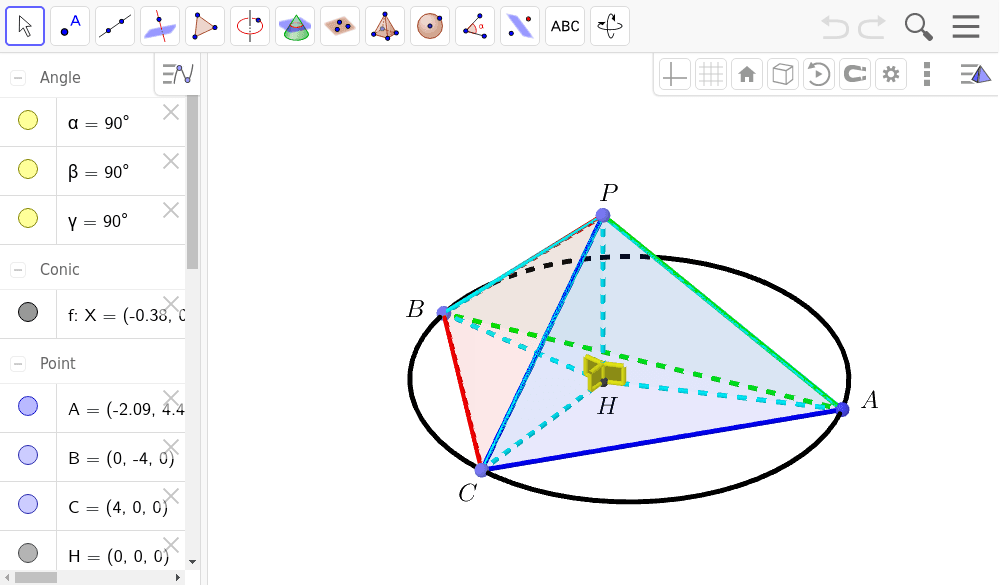
Task: Toggle visibility of conic f
Action: 27,313
